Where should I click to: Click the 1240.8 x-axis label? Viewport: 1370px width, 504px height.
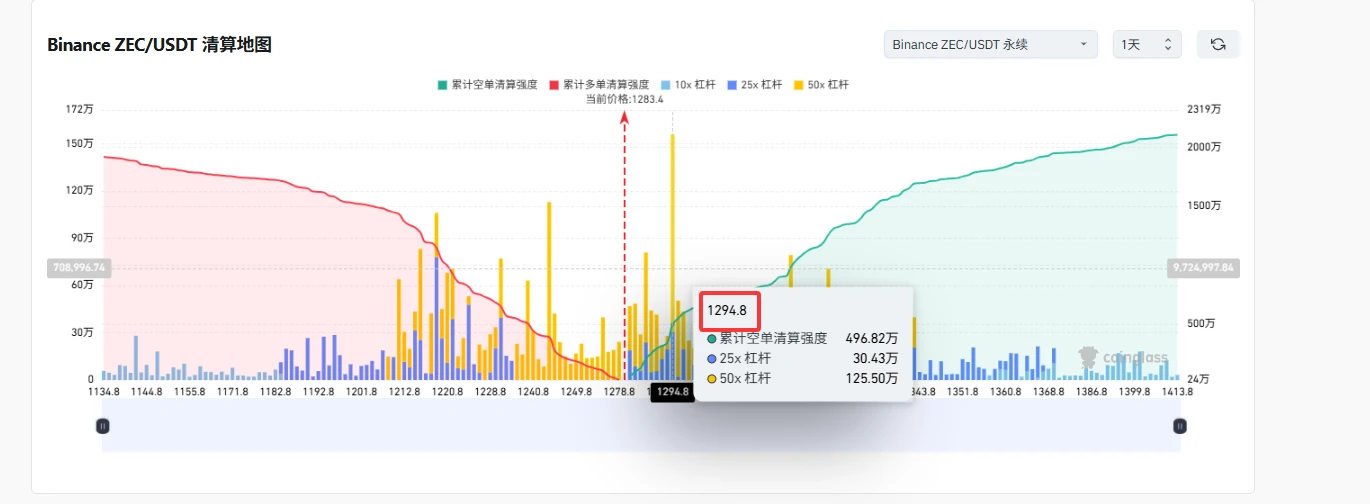[x=534, y=392]
